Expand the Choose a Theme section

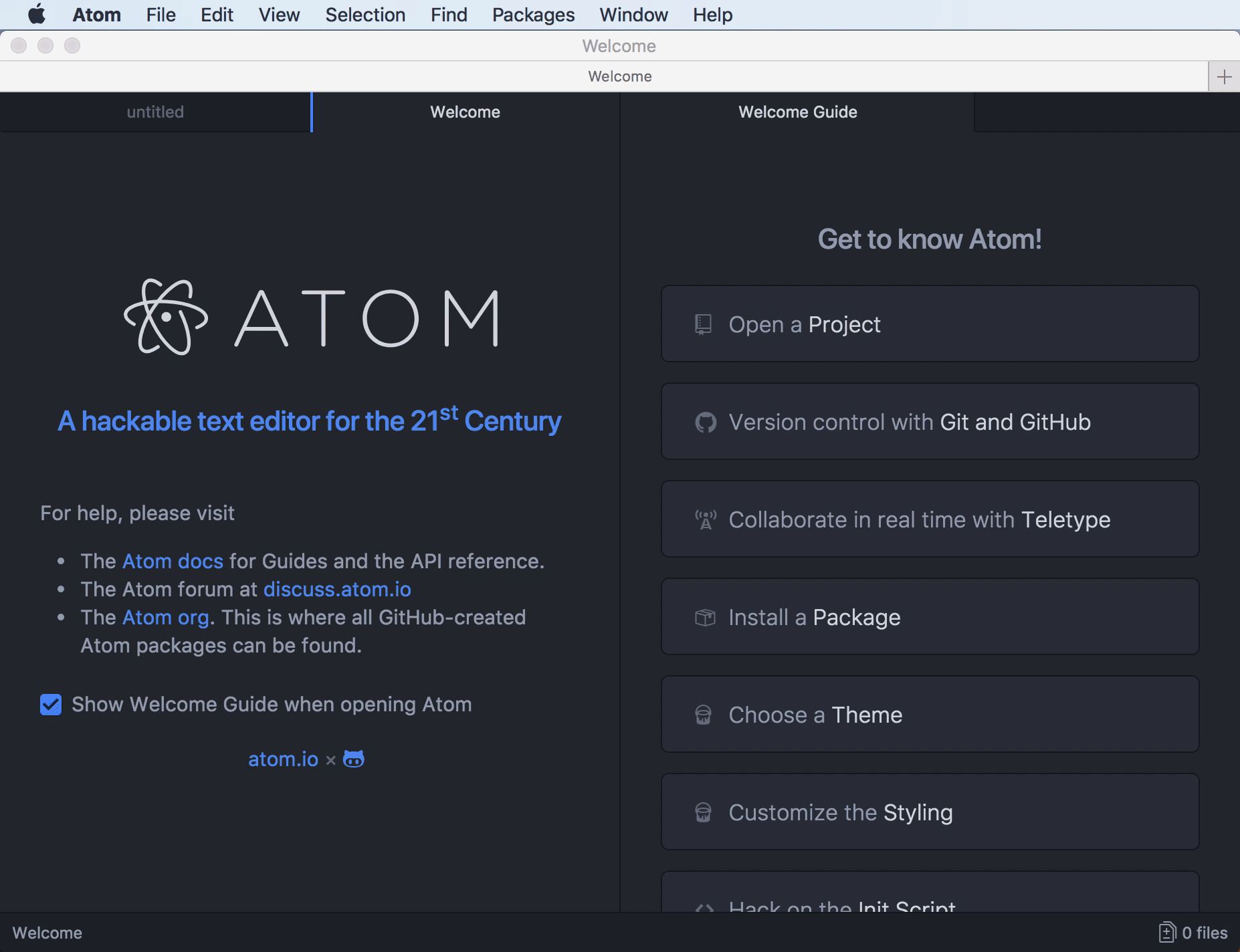click(x=930, y=714)
